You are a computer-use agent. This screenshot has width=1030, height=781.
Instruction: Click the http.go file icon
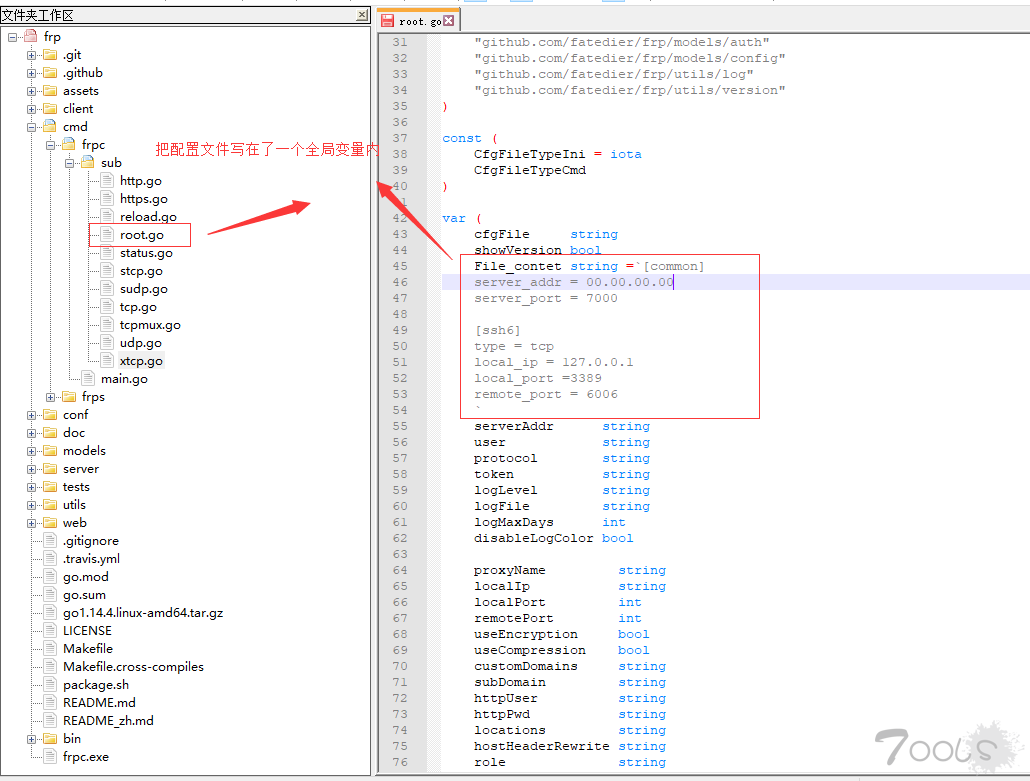pos(107,181)
